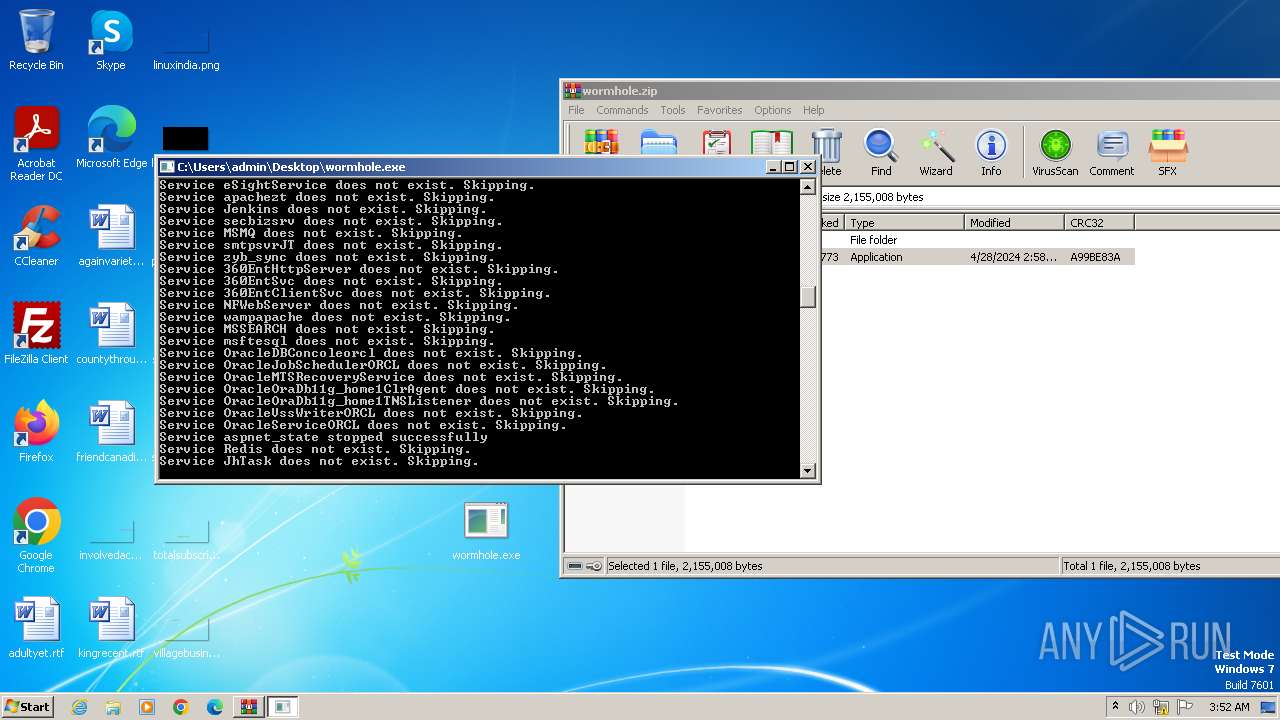Click WinRAR Delete toolbar icon
This screenshot has width=1280, height=720.
(x=828, y=153)
